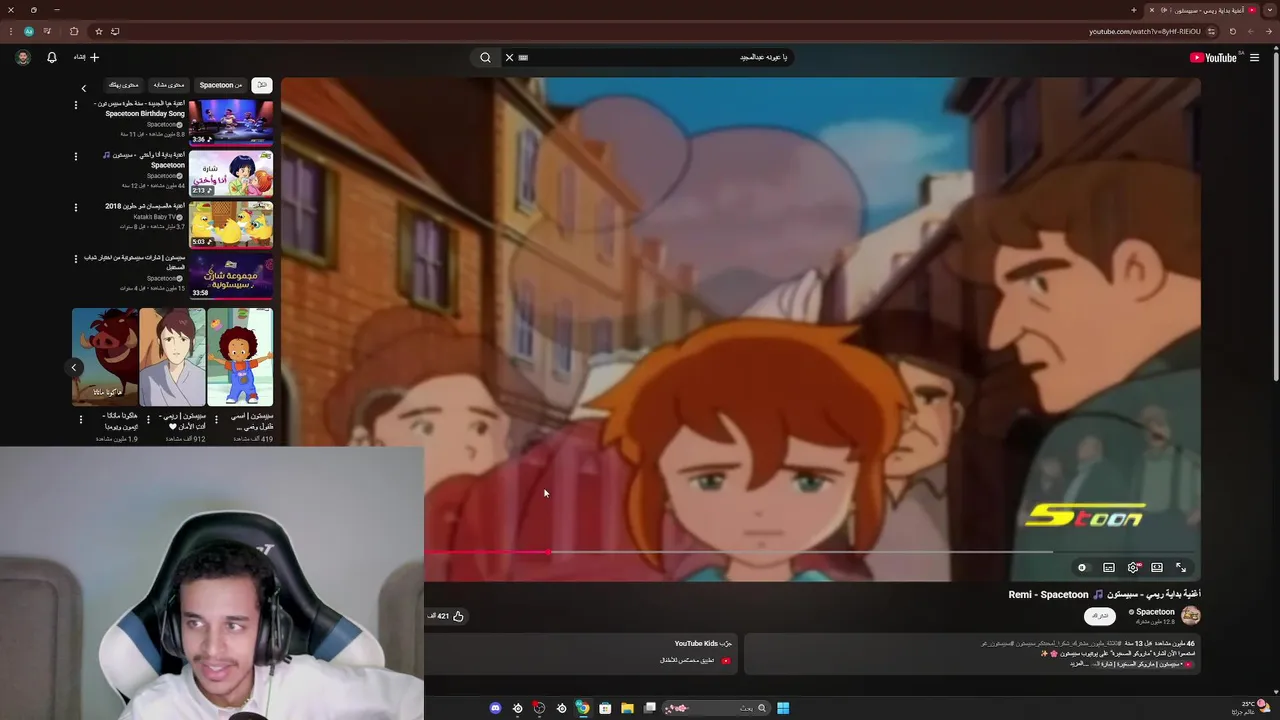Open the YouTube notifications bell

pos(52,57)
